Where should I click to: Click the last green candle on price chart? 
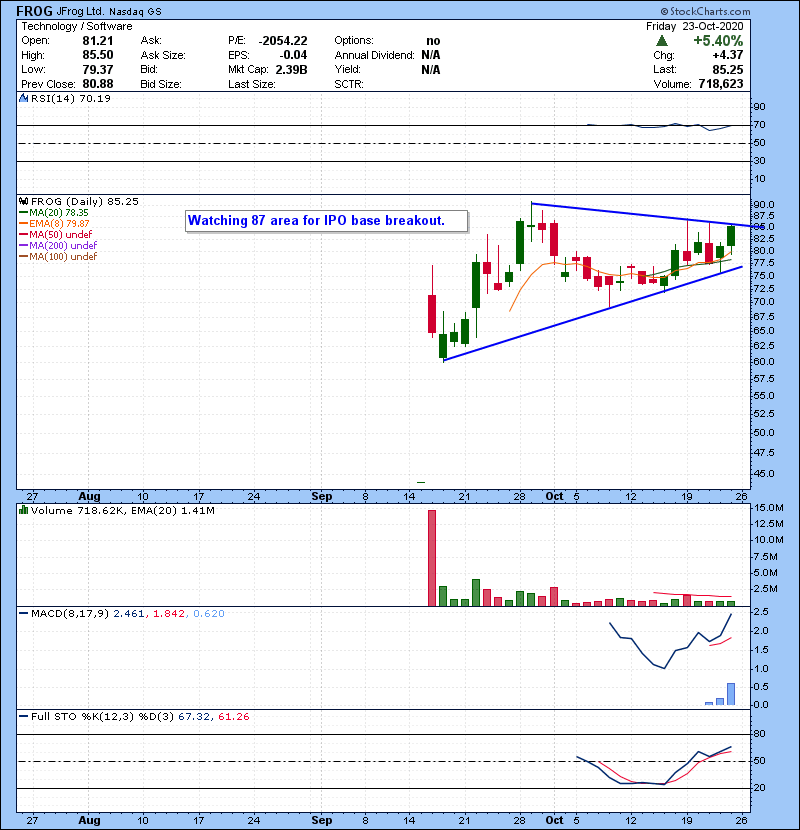(731, 236)
